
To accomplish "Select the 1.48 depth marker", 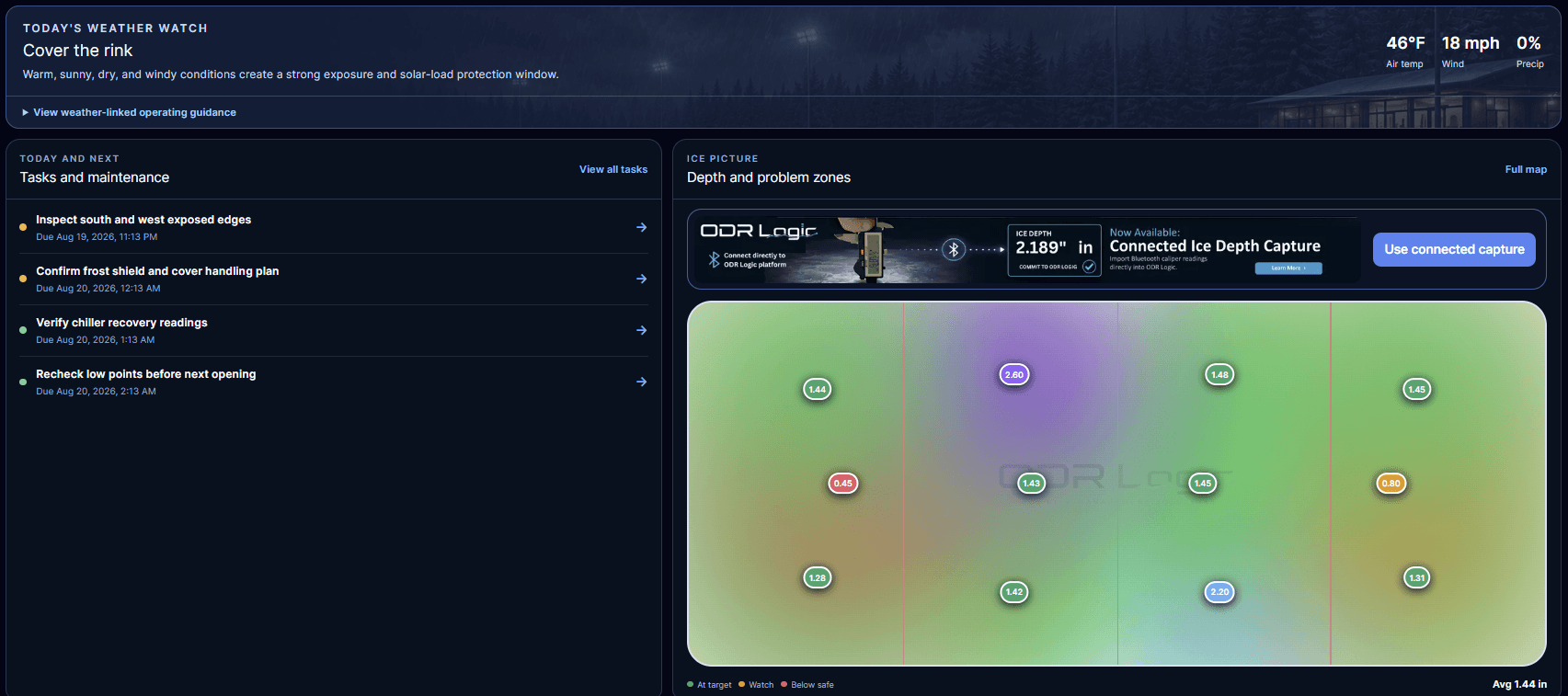I will point(1219,375).
